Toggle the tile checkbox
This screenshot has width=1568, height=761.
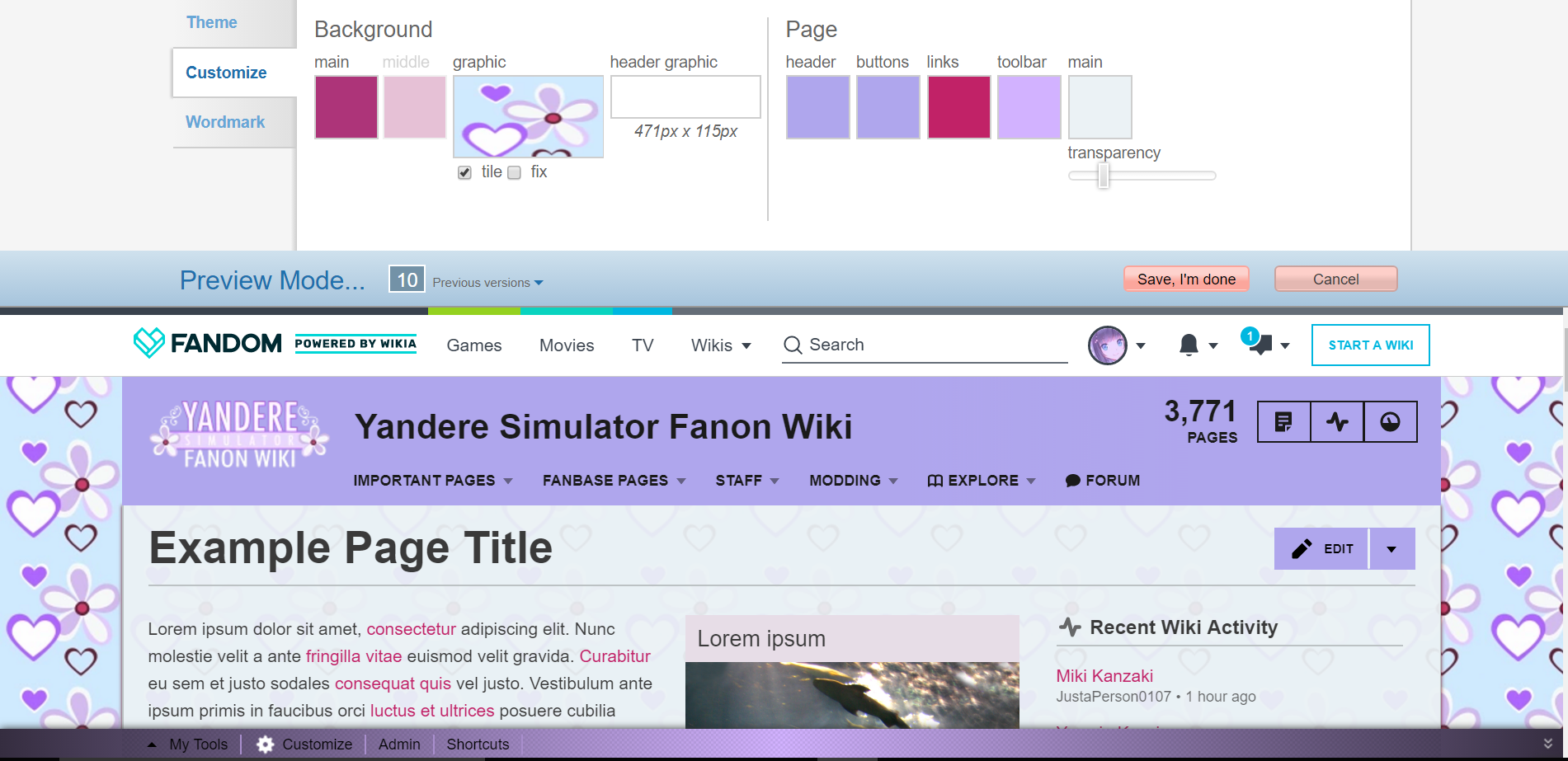tap(464, 172)
